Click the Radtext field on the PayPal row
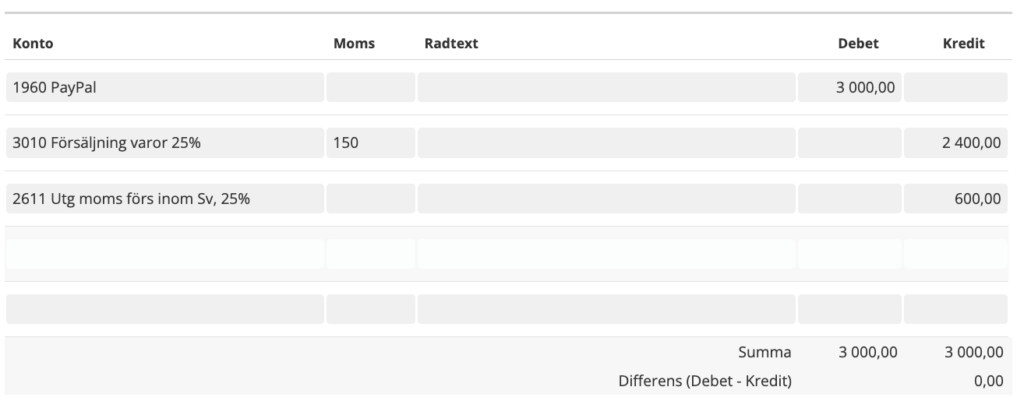1024x408 pixels. point(606,87)
